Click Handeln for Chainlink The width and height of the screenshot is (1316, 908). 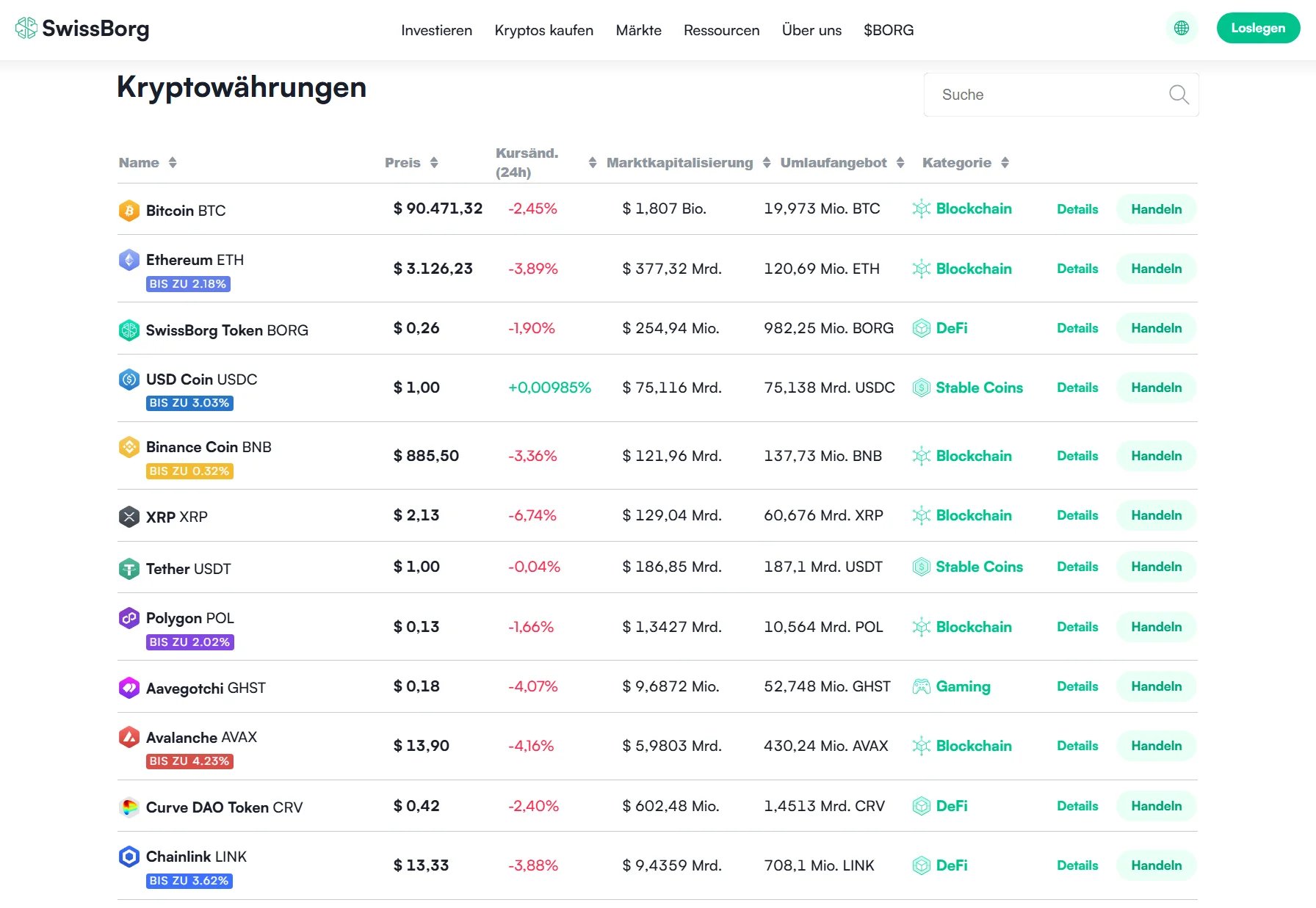(x=1157, y=865)
